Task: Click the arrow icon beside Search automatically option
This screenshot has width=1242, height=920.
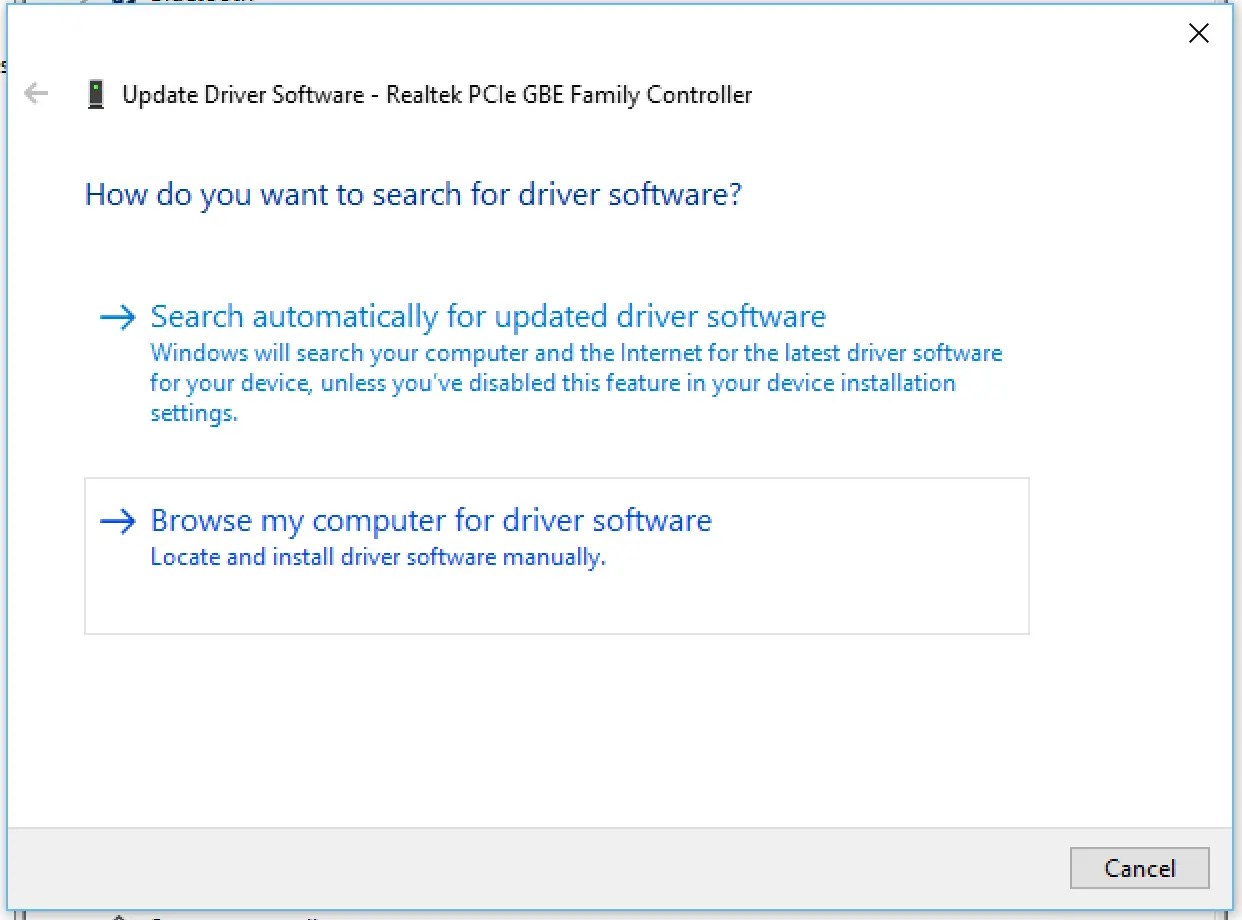Action: [x=117, y=316]
